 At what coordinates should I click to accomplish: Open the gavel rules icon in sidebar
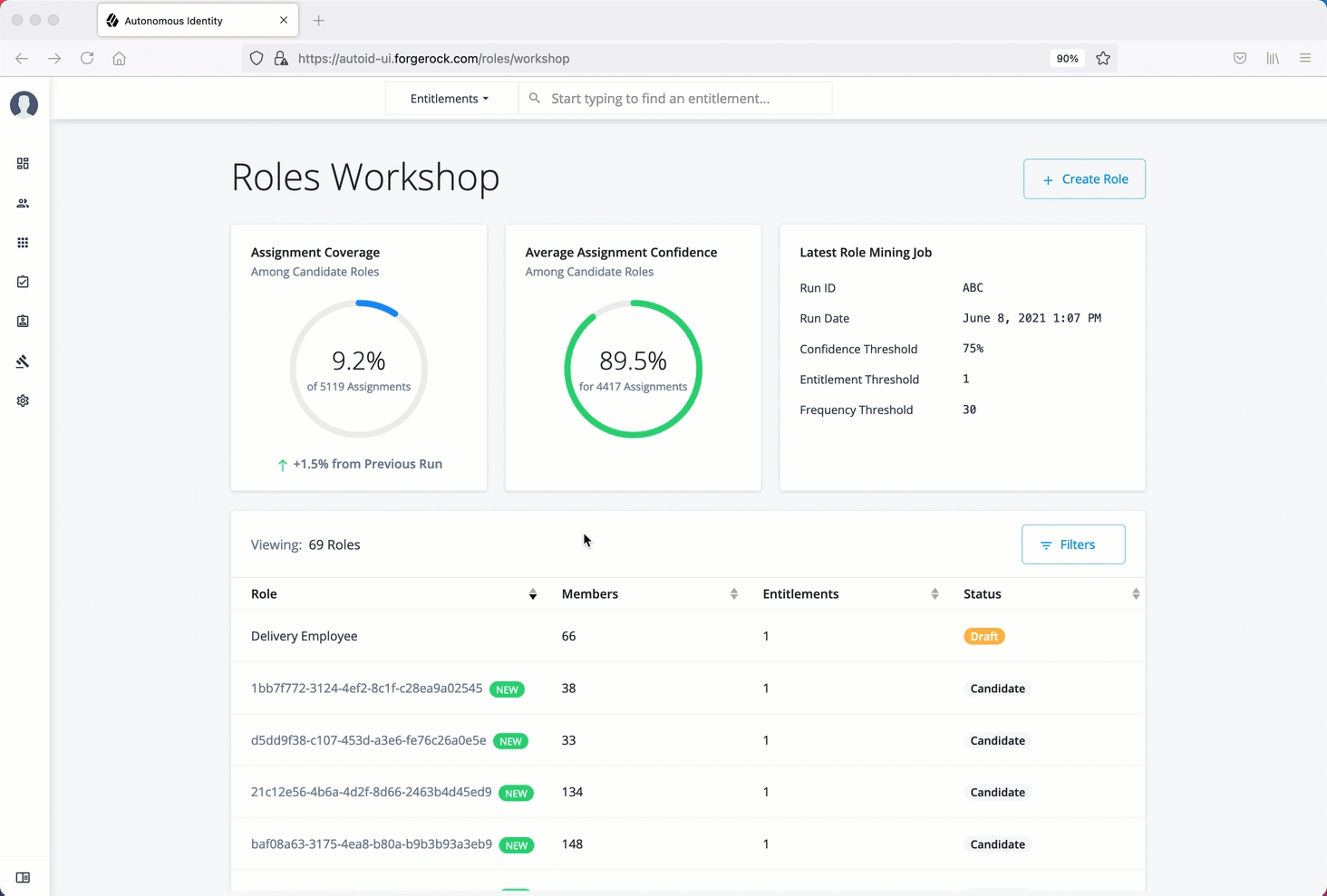click(x=23, y=361)
